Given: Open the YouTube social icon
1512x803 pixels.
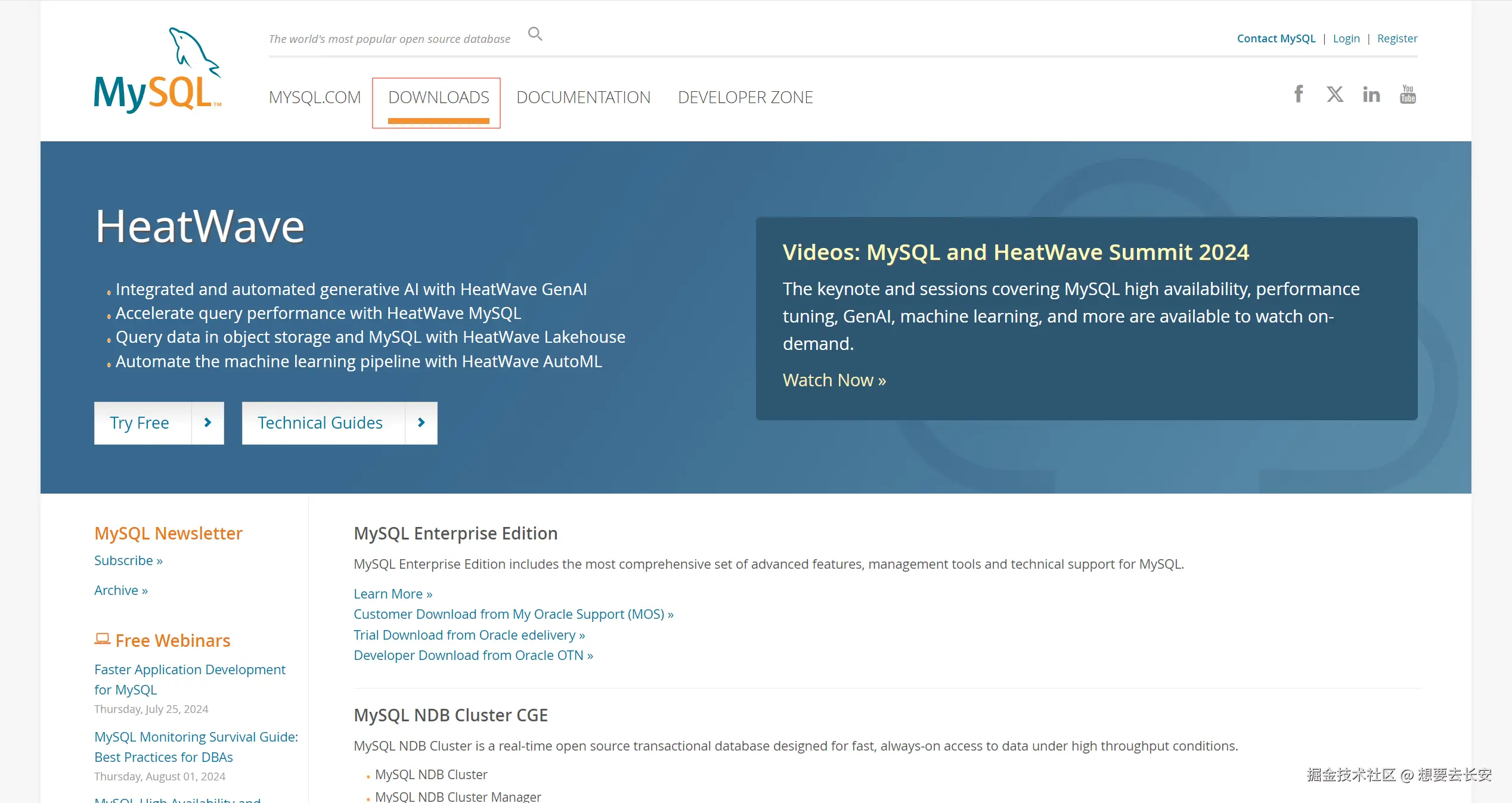Looking at the screenshot, I should (x=1408, y=94).
